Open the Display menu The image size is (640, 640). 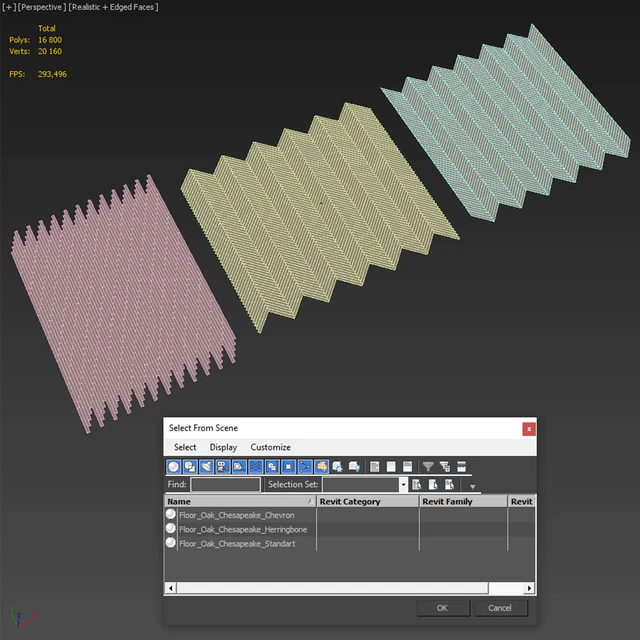[x=223, y=447]
